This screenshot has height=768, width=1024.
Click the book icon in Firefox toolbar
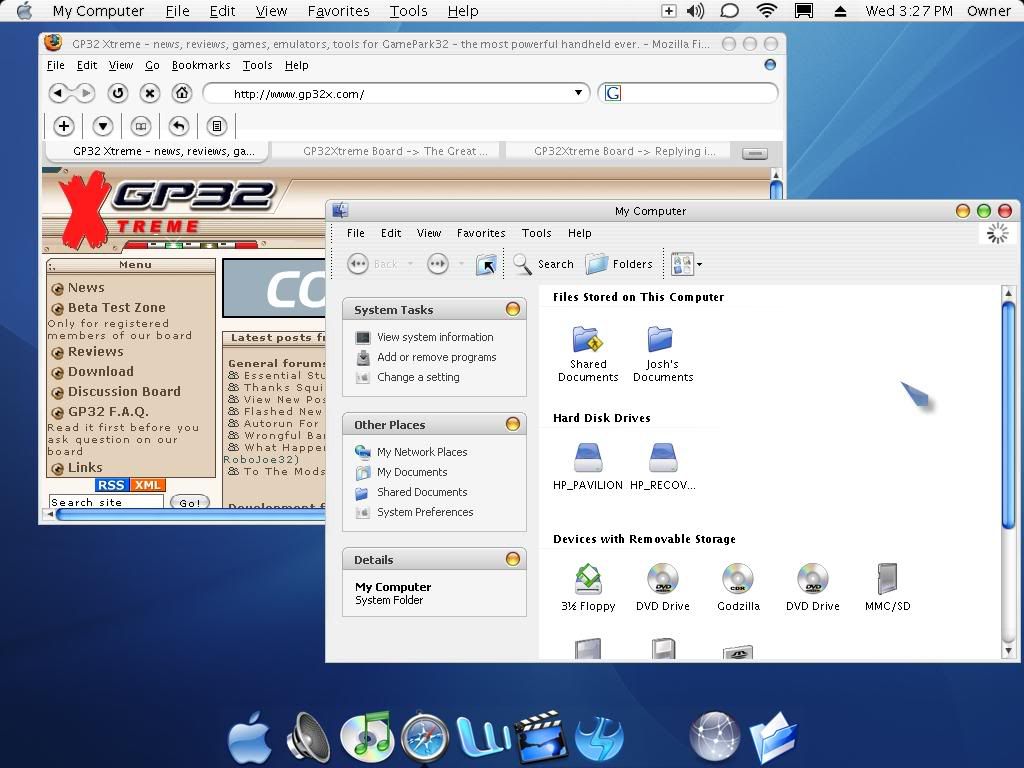tap(141, 126)
